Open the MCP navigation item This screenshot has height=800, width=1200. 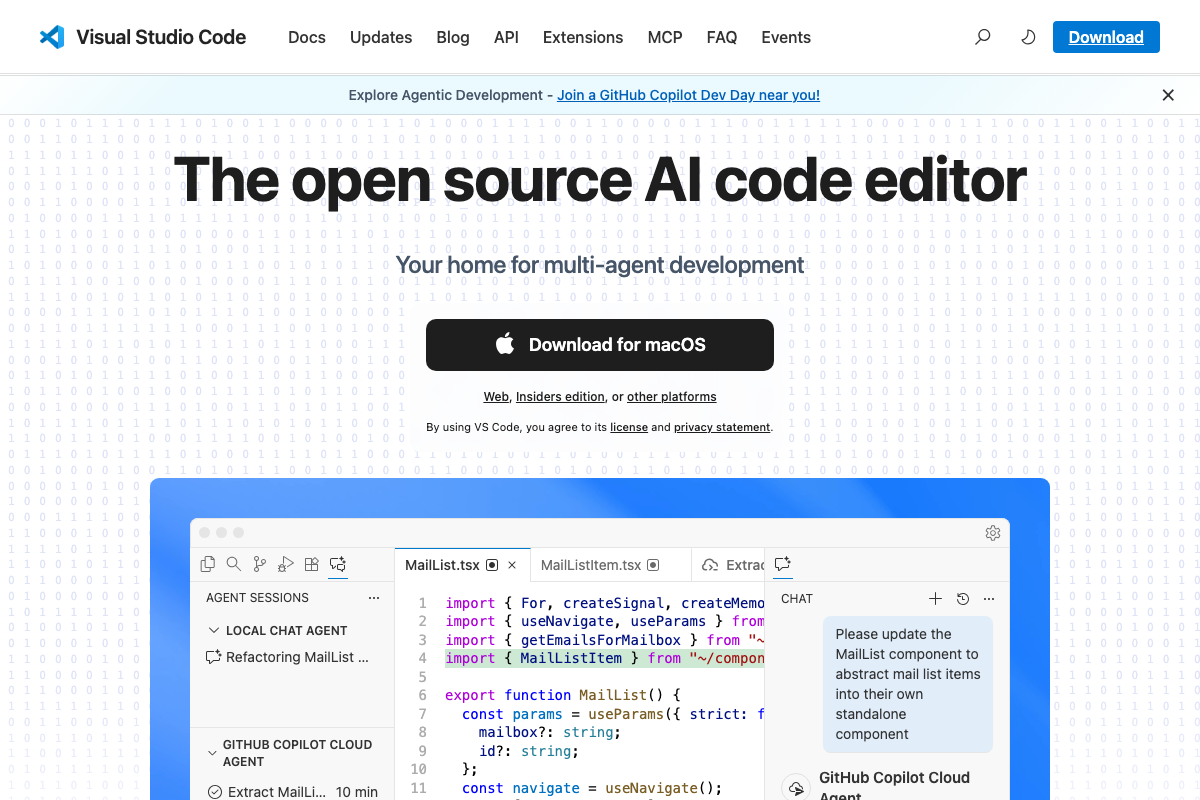665,37
